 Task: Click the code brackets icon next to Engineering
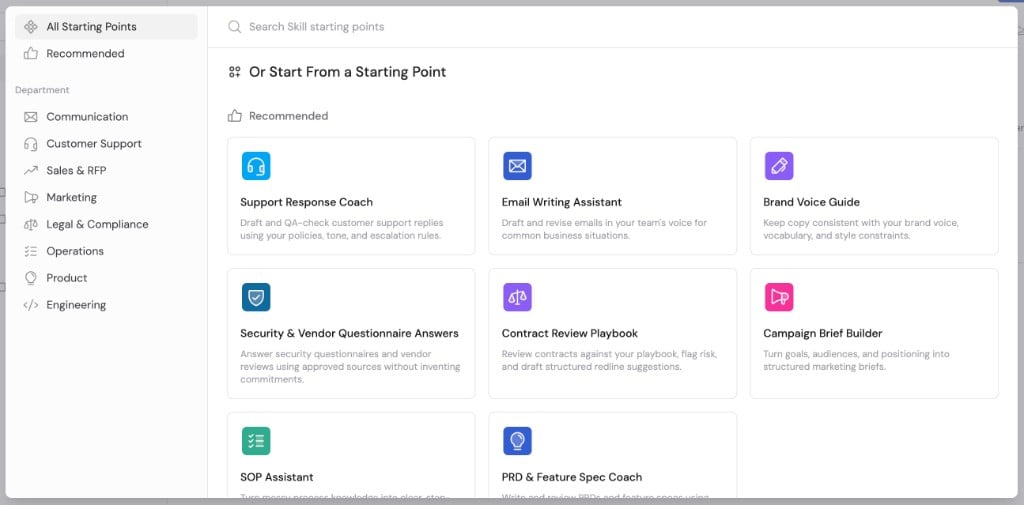pyautogui.click(x=30, y=305)
